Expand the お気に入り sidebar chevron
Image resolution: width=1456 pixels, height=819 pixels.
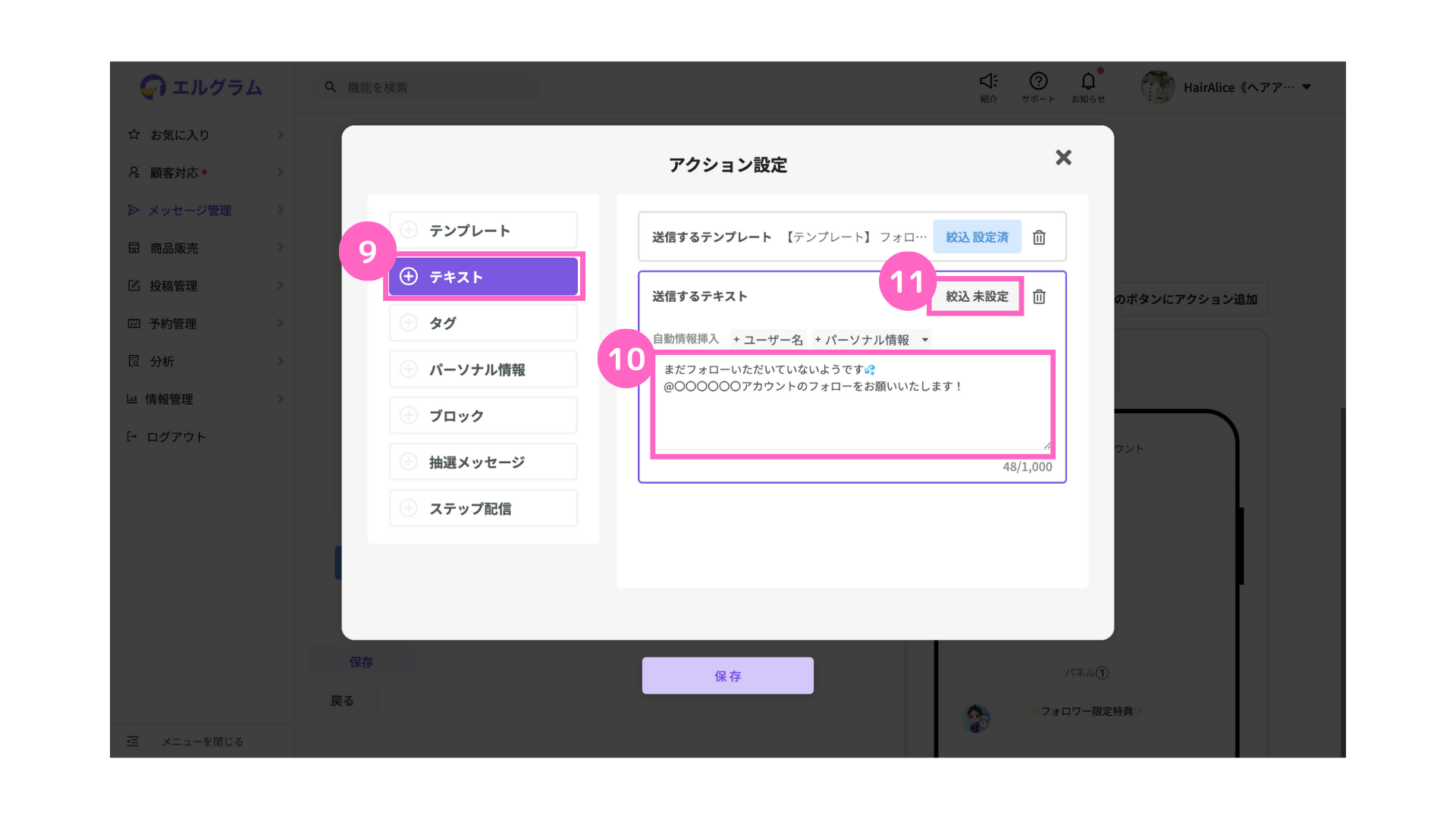280,134
